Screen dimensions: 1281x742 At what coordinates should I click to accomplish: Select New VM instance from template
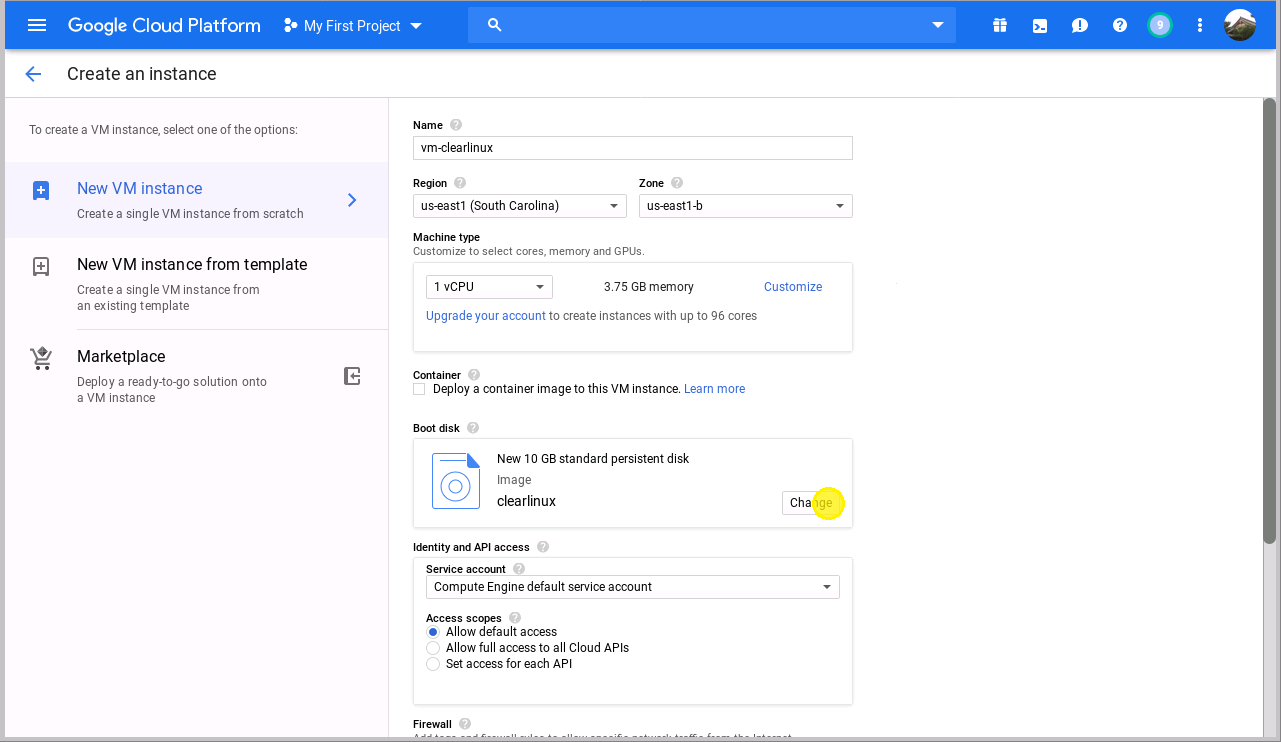196,284
